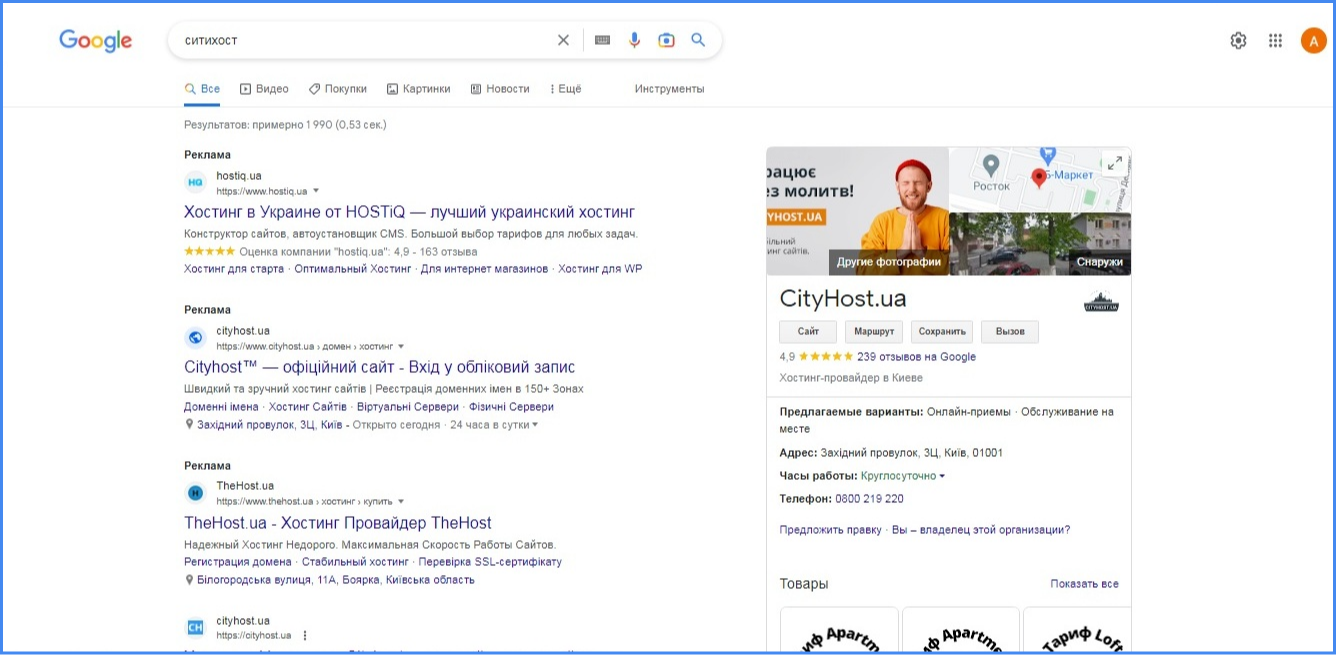Open Фізичні Сервери sitelink
The image size is (1336, 655).
point(511,407)
